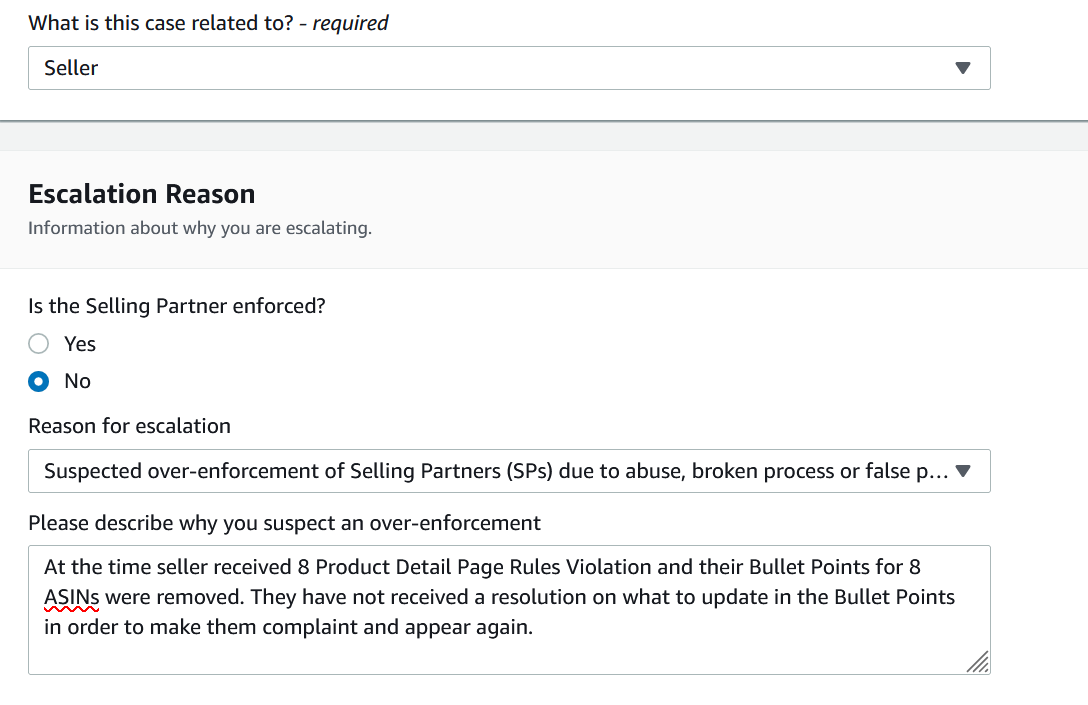Focus the over-enforcement description text area
The image size is (1088, 705).
(509, 610)
